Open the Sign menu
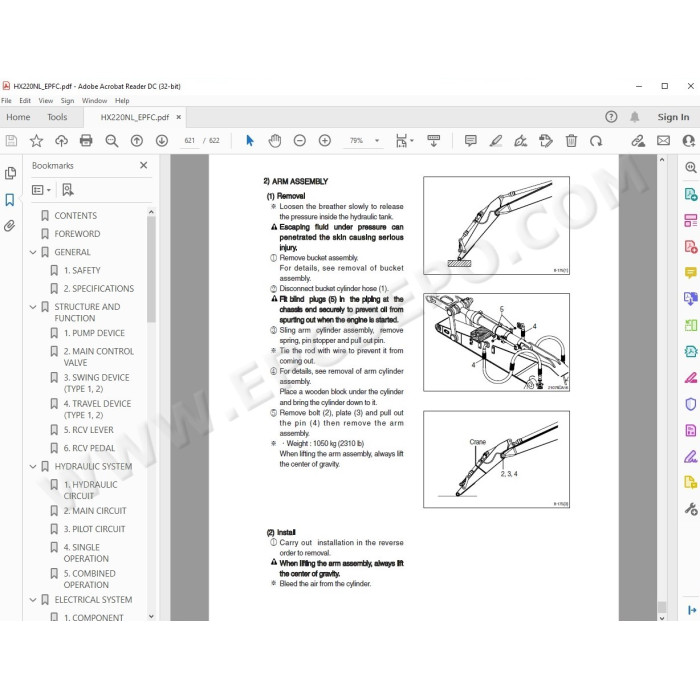 [67, 100]
